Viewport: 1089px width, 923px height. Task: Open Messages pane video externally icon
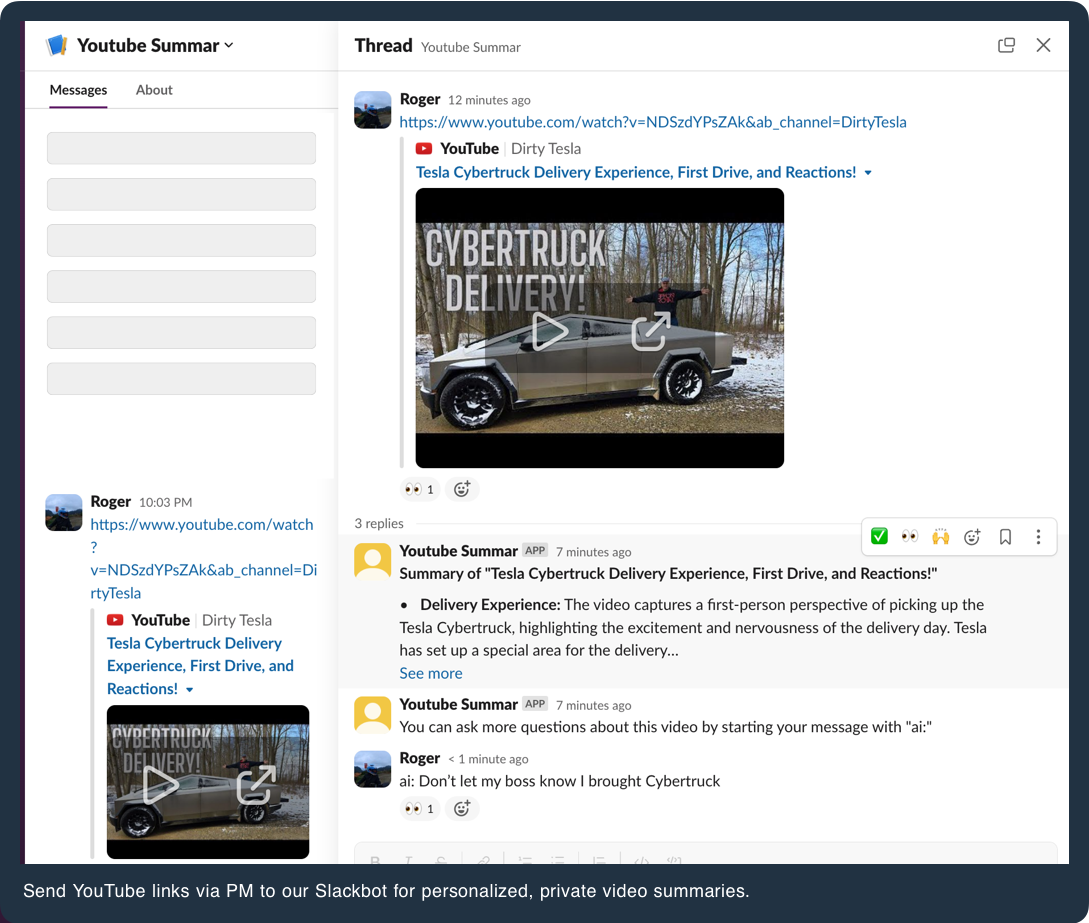(x=256, y=785)
